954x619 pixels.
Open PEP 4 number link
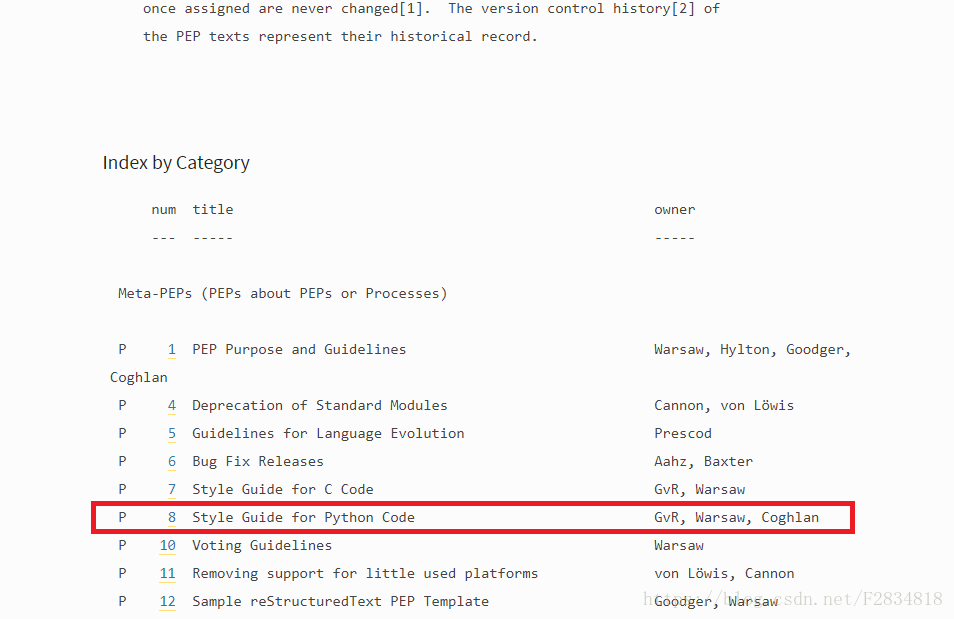click(172, 405)
